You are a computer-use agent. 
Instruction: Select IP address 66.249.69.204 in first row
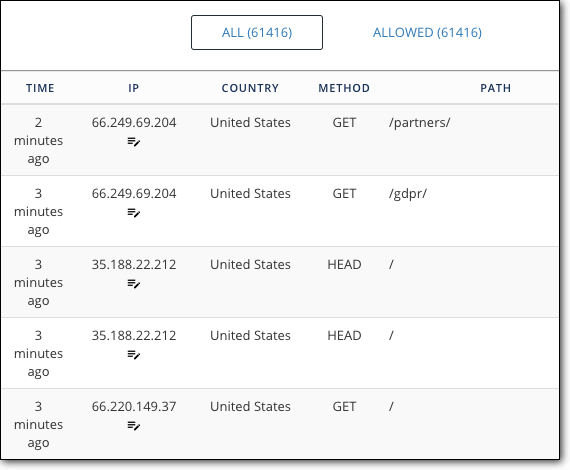coord(134,122)
